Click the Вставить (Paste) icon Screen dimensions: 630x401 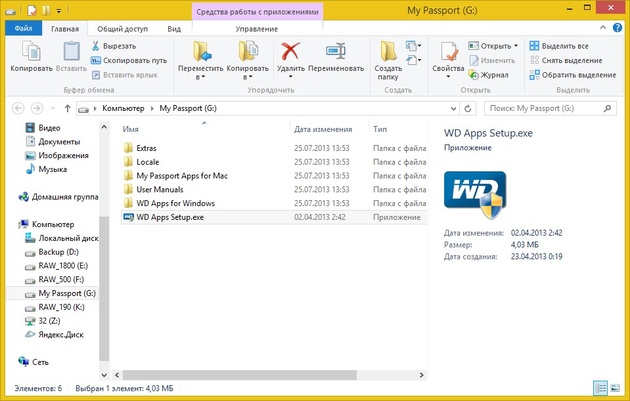pos(71,51)
